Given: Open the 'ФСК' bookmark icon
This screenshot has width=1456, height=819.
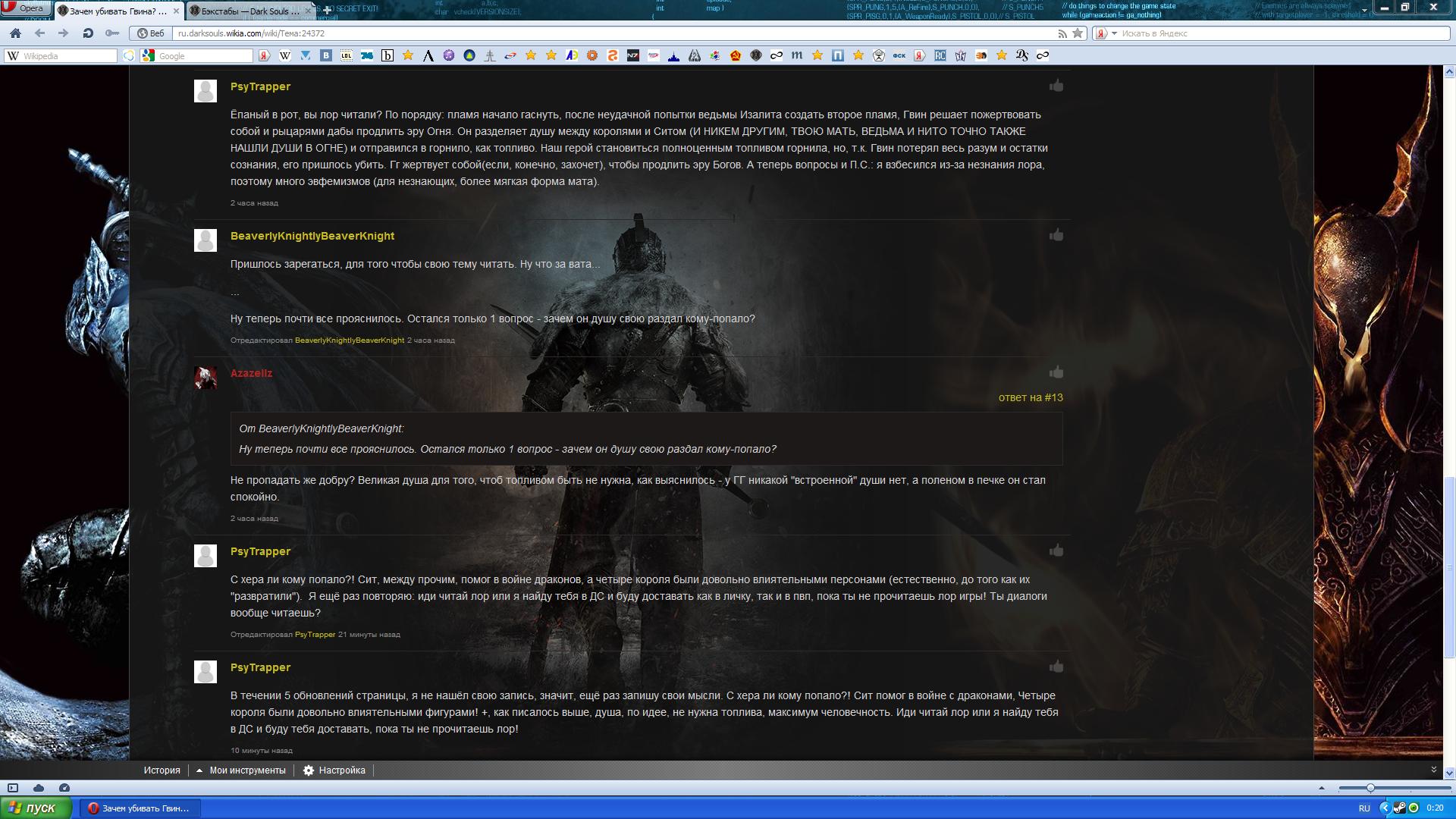Looking at the screenshot, I should pyautogui.click(x=899, y=55).
